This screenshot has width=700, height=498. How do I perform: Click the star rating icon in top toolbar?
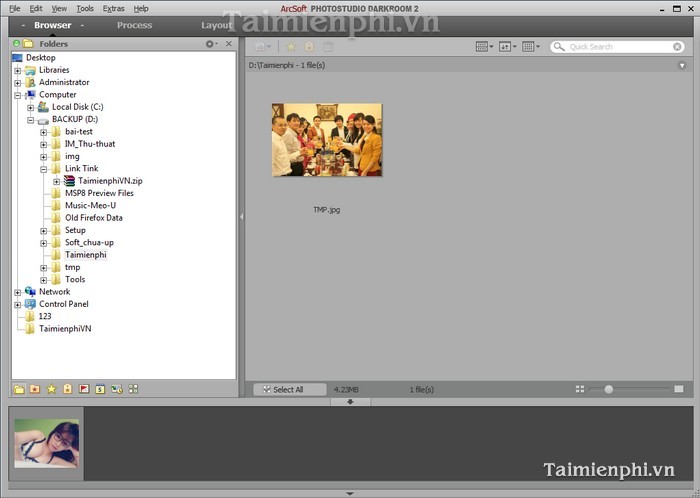pyautogui.click(x=291, y=47)
